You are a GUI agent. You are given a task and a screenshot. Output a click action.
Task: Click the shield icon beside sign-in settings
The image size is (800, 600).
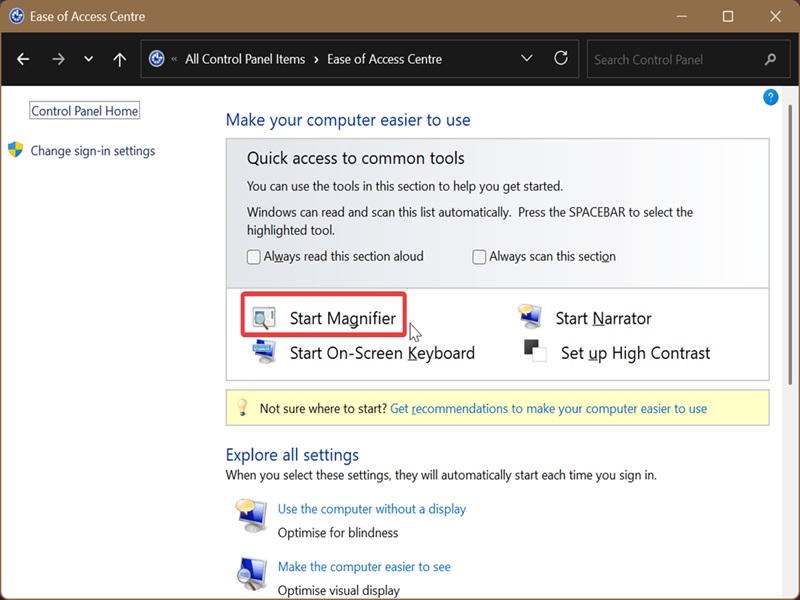(15, 149)
